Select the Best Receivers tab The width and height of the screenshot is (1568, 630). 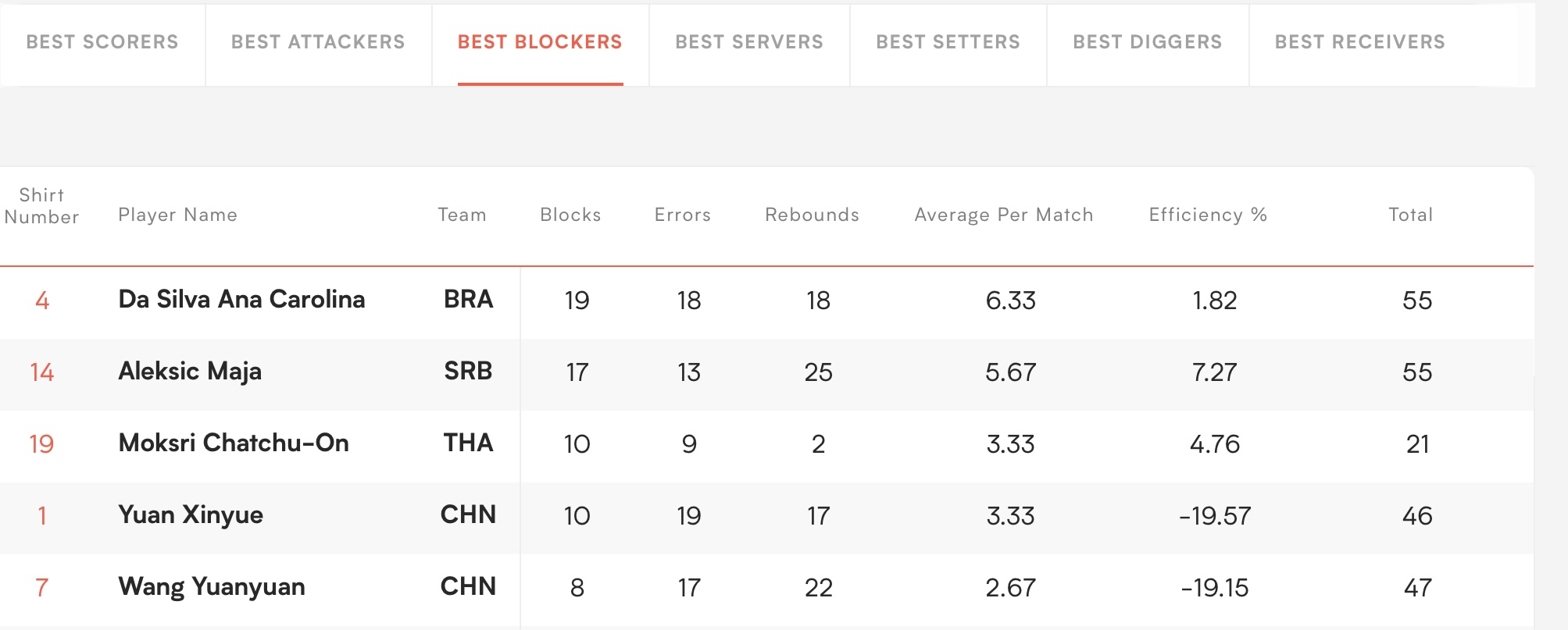[1360, 42]
